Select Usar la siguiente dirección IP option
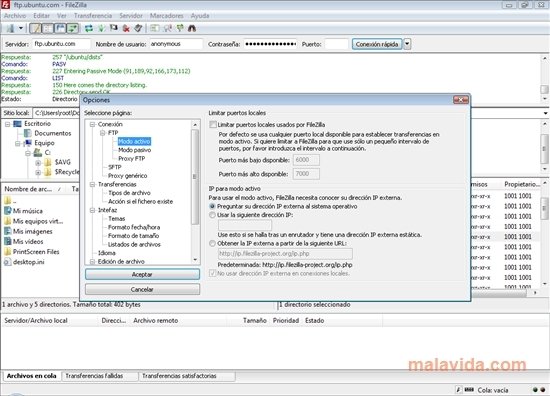The height and width of the screenshot is (396, 550). (x=212, y=215)
